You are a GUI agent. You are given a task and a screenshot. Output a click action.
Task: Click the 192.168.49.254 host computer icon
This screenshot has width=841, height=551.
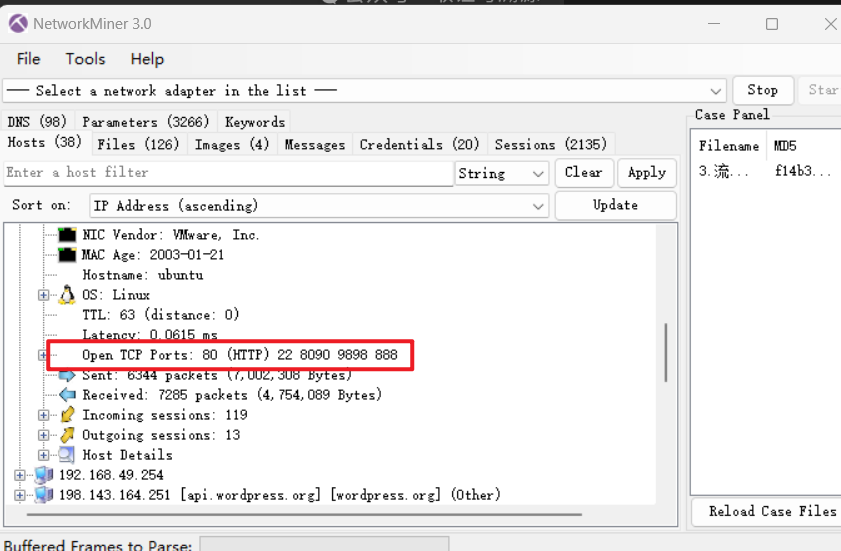coord(44,475)
